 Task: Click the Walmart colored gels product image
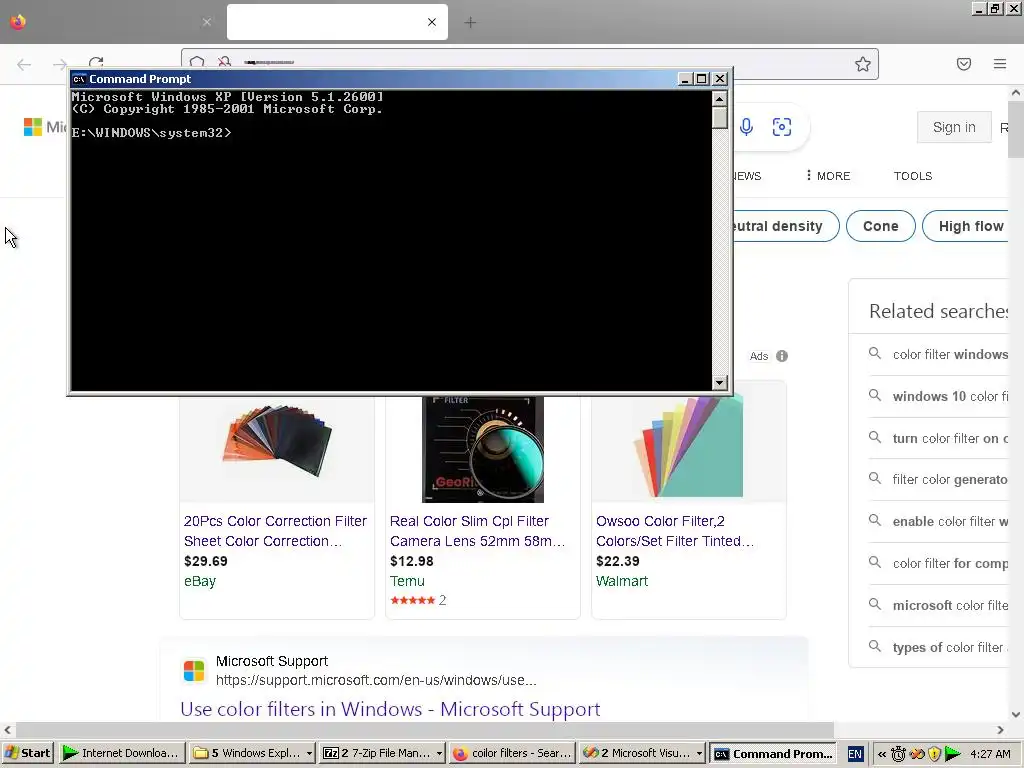[x=688, y=446]
